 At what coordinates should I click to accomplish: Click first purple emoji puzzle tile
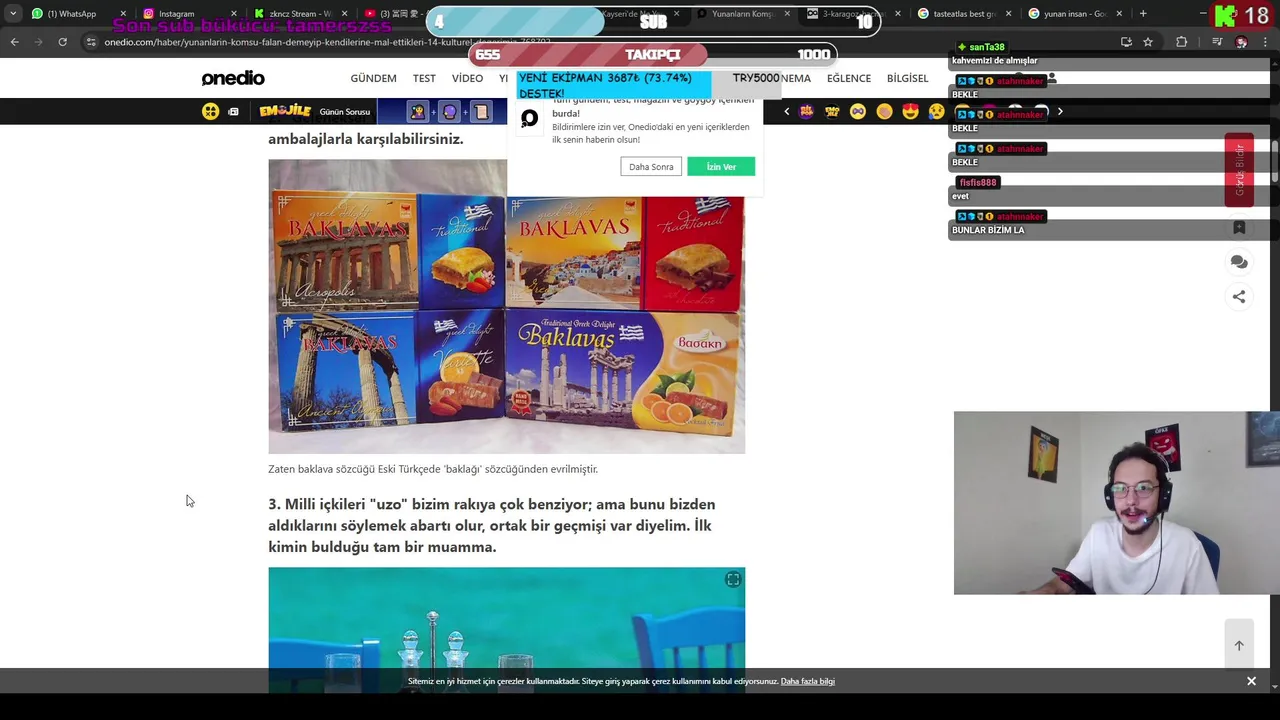418,112
